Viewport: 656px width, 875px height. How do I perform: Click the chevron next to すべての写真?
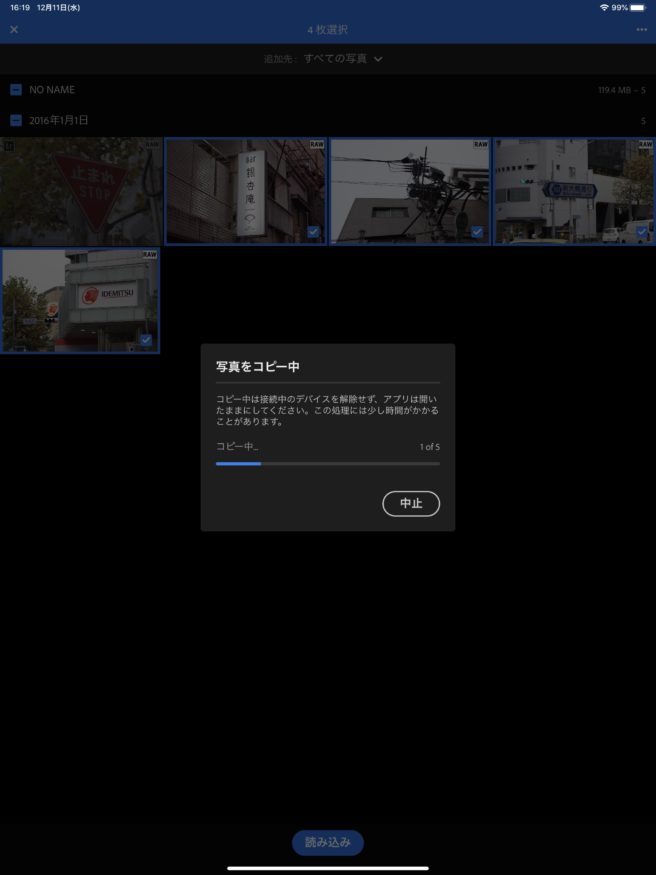pos(378,59)
